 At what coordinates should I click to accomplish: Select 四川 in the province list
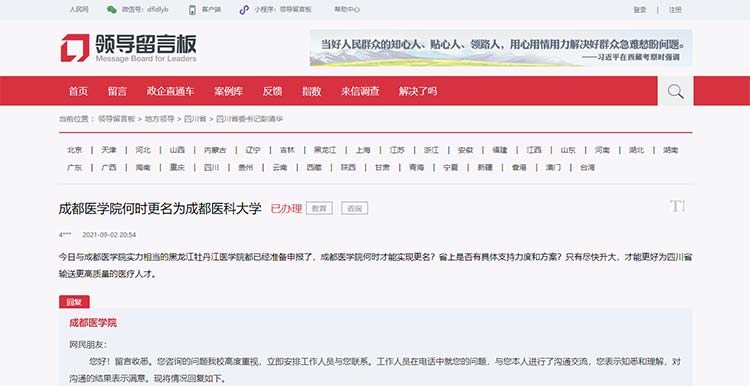point(211,167)
